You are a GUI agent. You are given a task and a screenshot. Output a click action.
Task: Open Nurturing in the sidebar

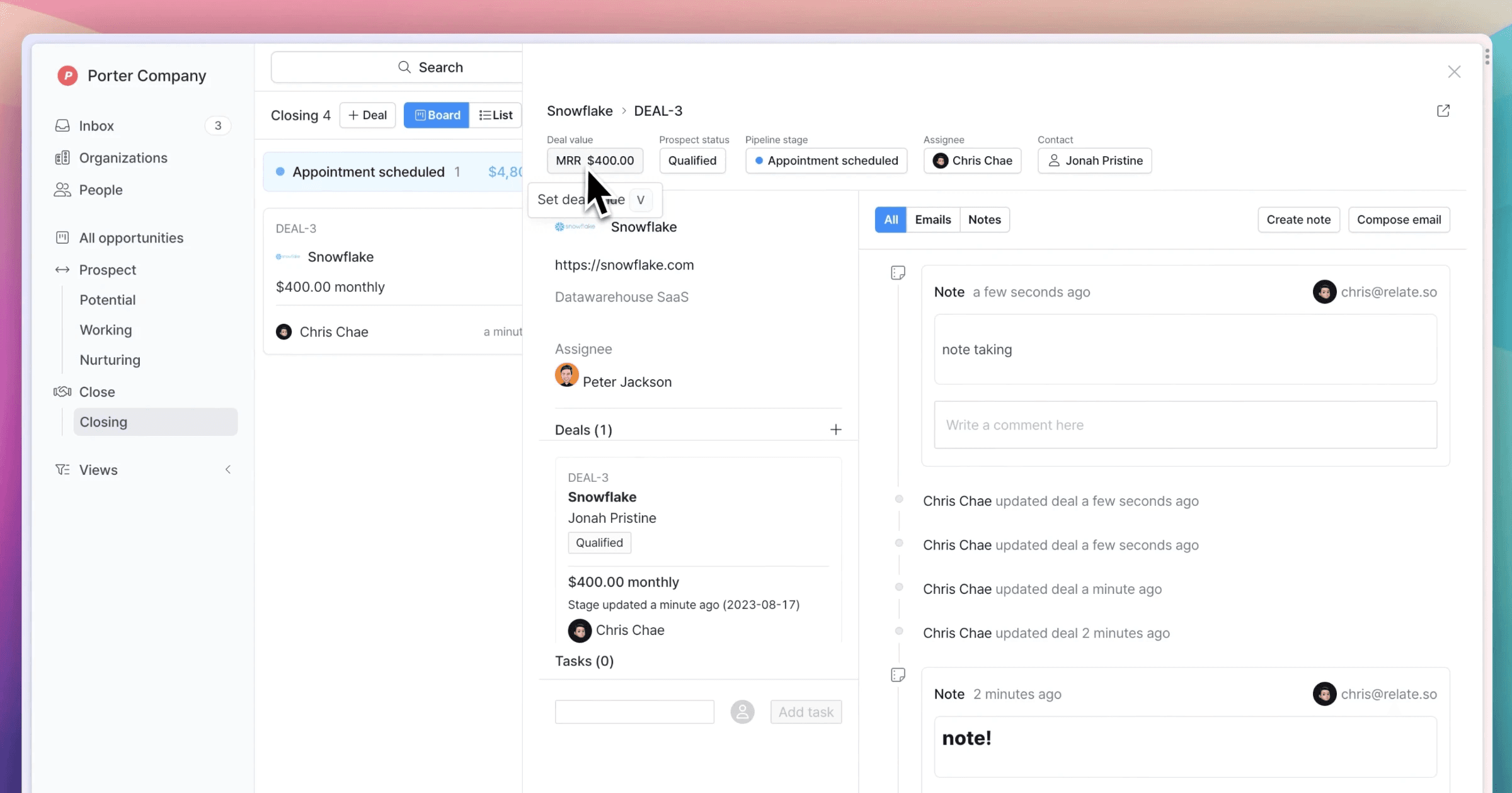110,360
